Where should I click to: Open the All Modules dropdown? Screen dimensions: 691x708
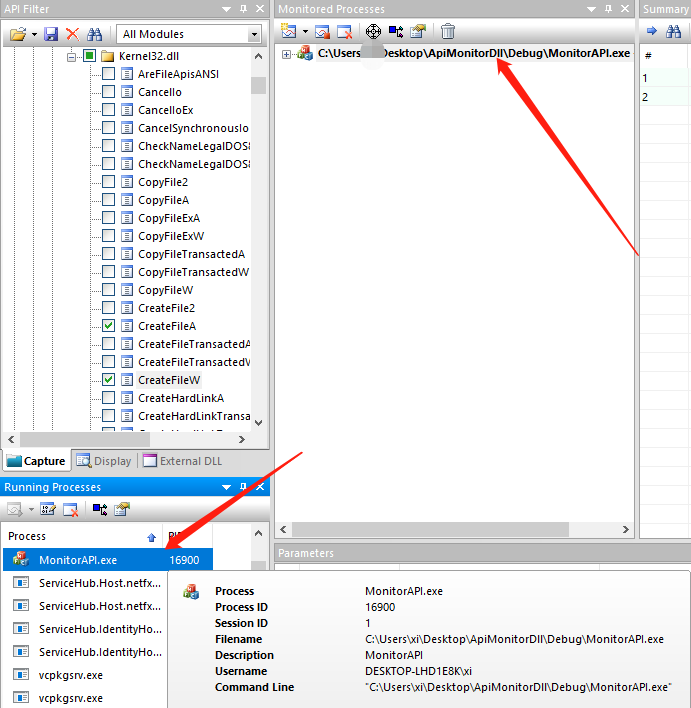(x=254, y=34)
